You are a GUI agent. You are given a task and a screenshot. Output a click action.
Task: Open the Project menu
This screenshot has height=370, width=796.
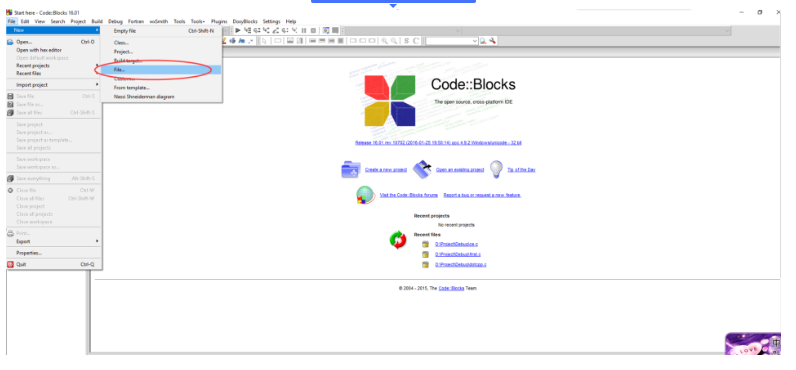point(78,22)
